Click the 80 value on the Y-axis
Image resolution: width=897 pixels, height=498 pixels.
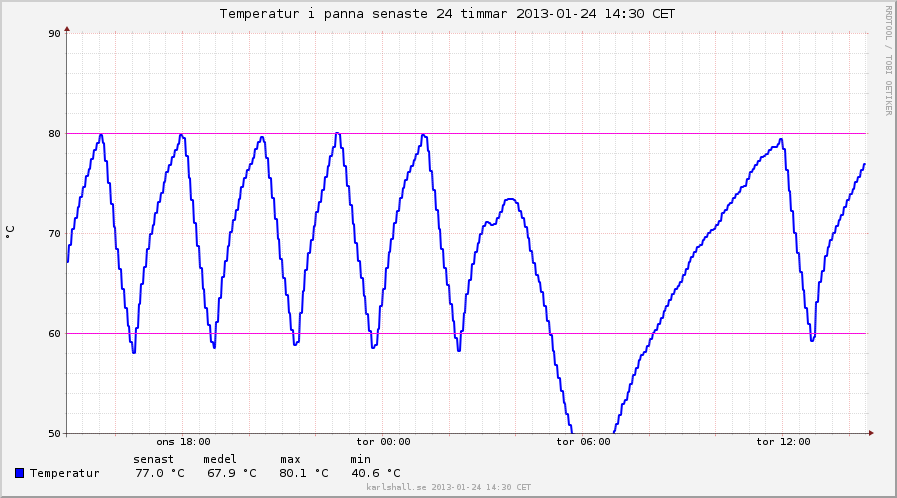[54, 134]
